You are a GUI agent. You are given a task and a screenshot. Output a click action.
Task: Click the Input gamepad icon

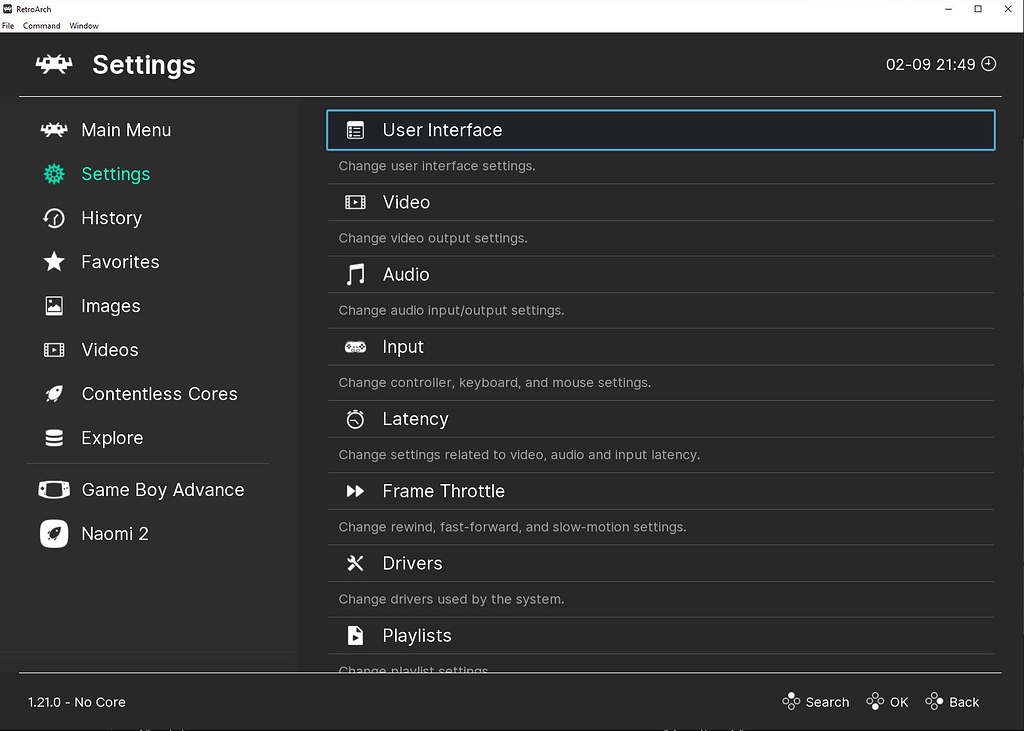pos(355,347)
